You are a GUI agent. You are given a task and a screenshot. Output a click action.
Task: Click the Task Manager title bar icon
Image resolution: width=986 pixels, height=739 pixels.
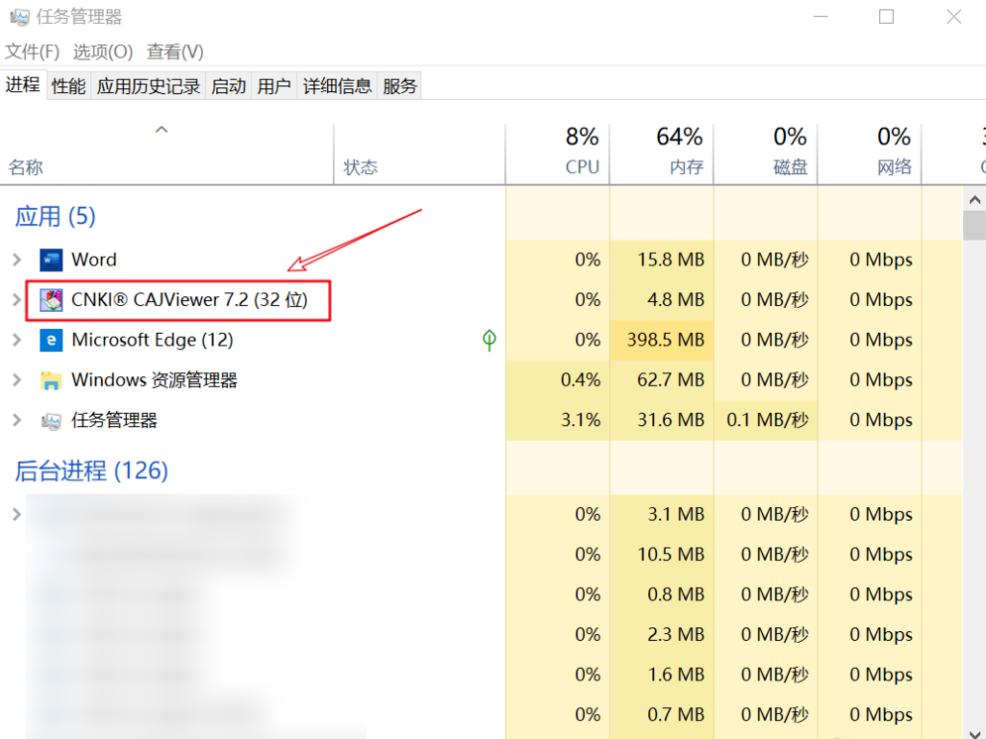19,17
